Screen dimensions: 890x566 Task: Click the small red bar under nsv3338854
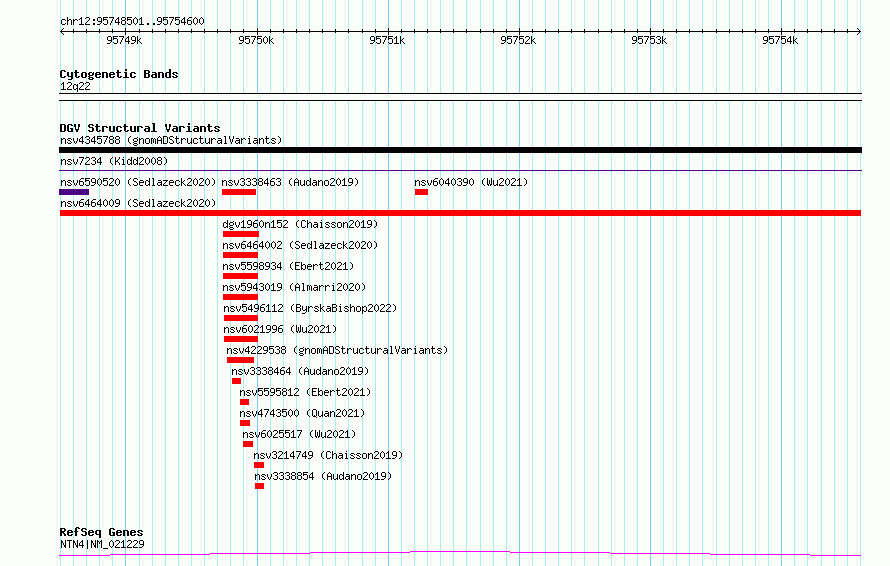pyautogui.click(x=259, y=487)
